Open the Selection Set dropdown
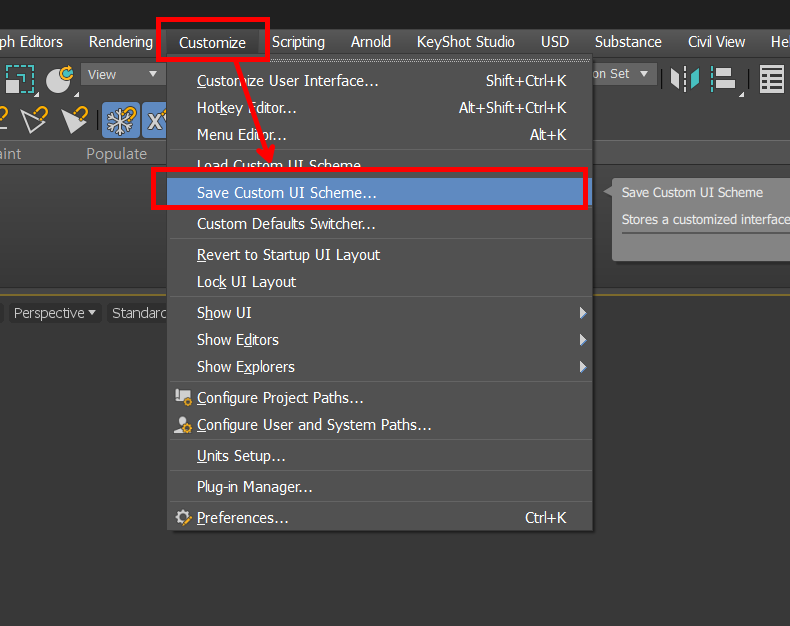The image size is (790, 626). click(x=624, y=74)
